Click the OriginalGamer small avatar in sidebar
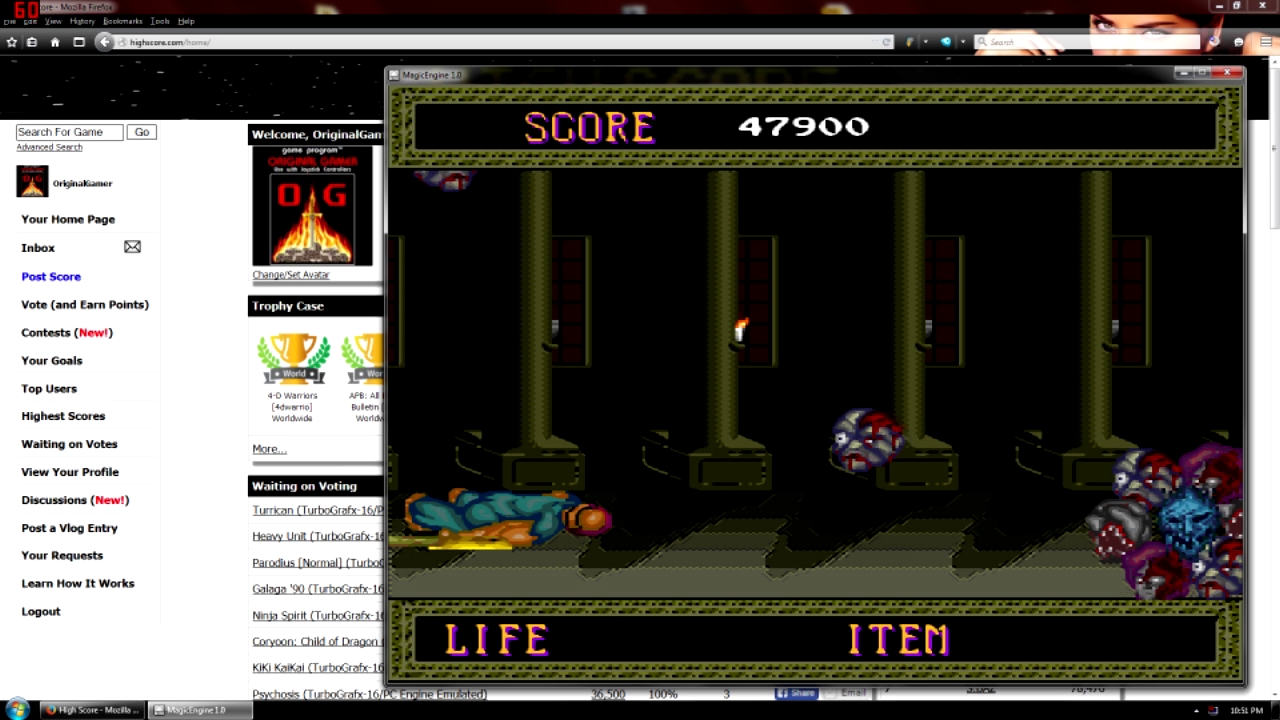The width and height of the screenshot is (1280, 720). [x=32, y=181]
